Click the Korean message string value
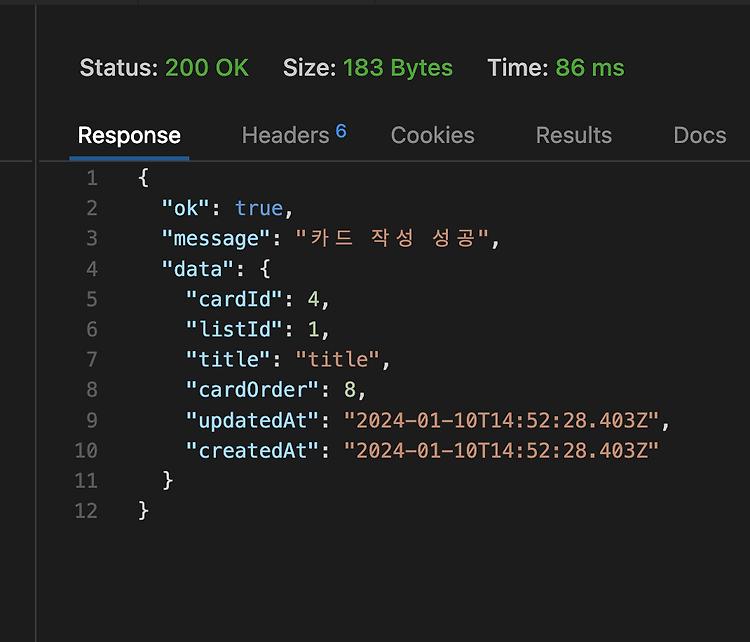750x642 pixels. pos(392,238)
